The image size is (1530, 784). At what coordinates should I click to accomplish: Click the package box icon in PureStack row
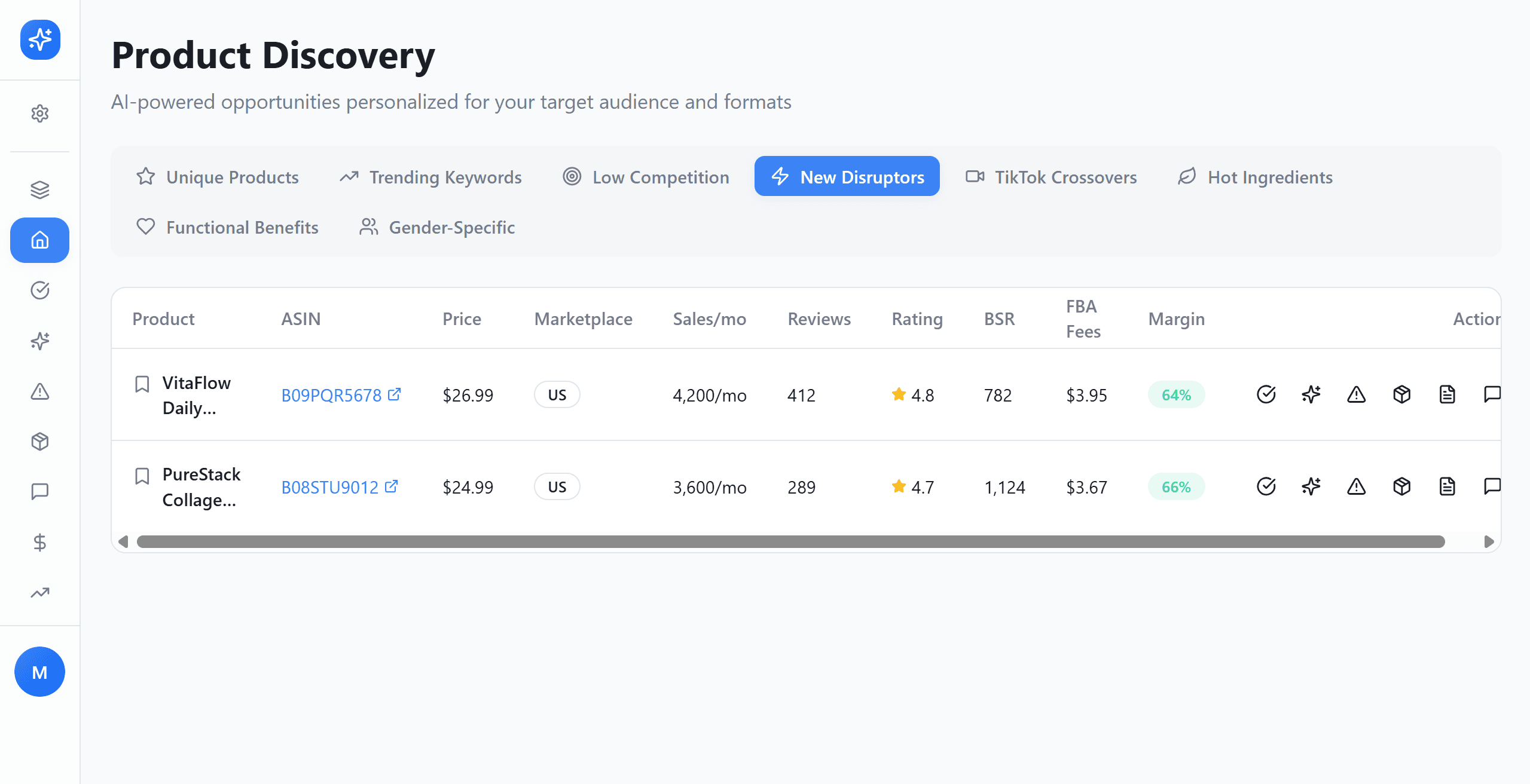click(x=1401, y=486)
